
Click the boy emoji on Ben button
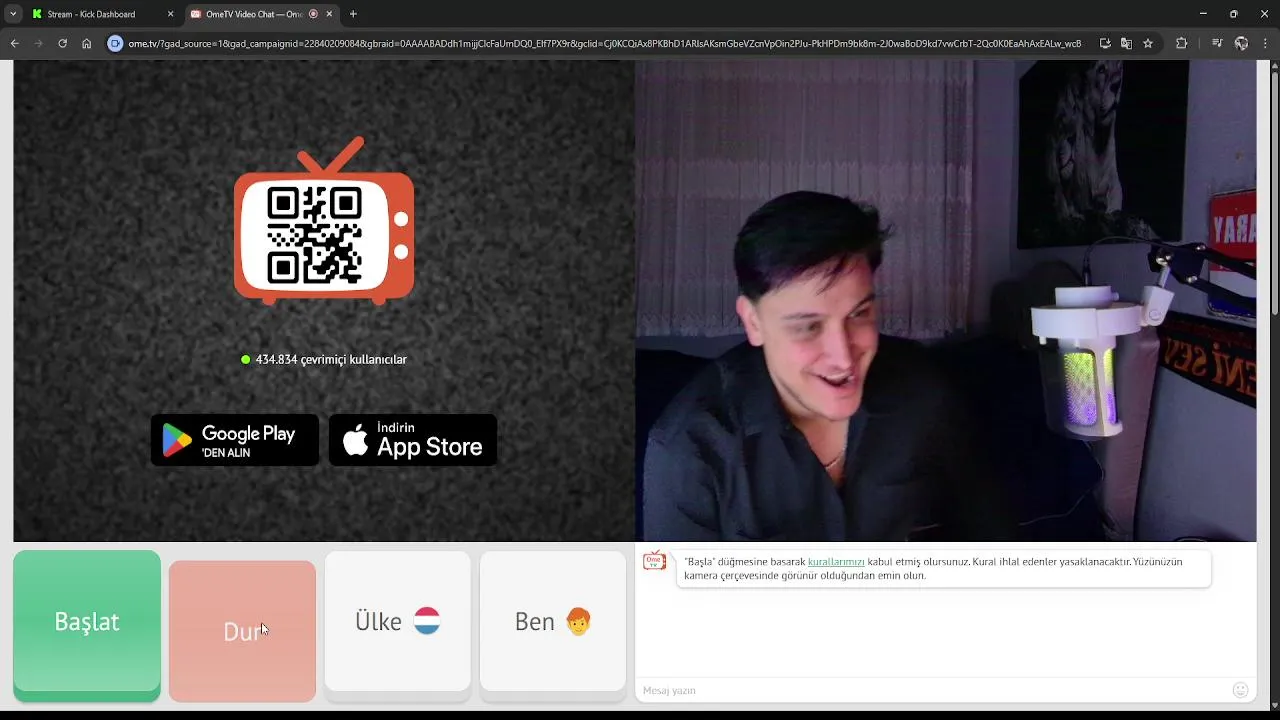578,621
